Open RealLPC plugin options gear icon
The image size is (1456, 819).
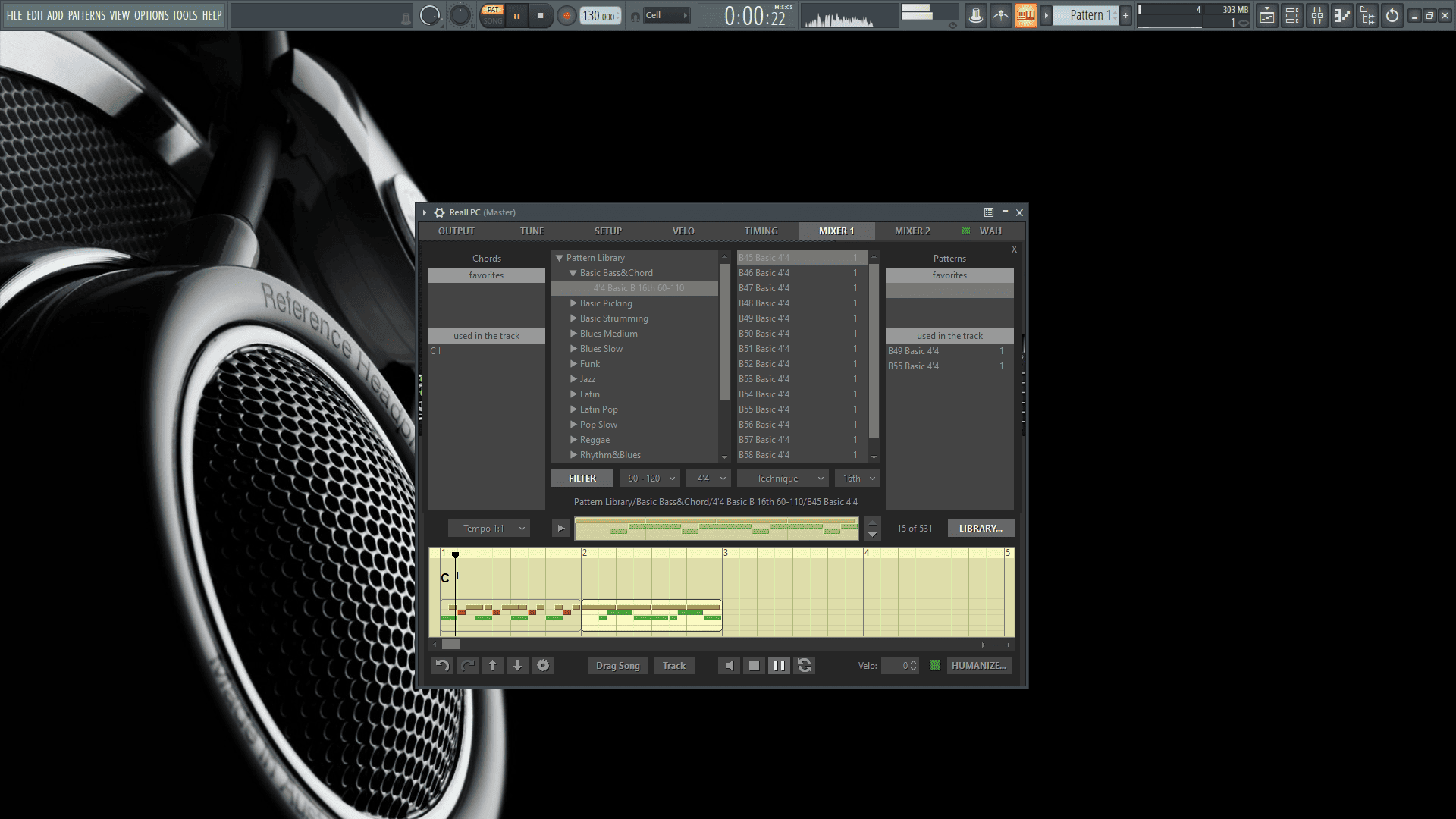click(x=439, y=212)
